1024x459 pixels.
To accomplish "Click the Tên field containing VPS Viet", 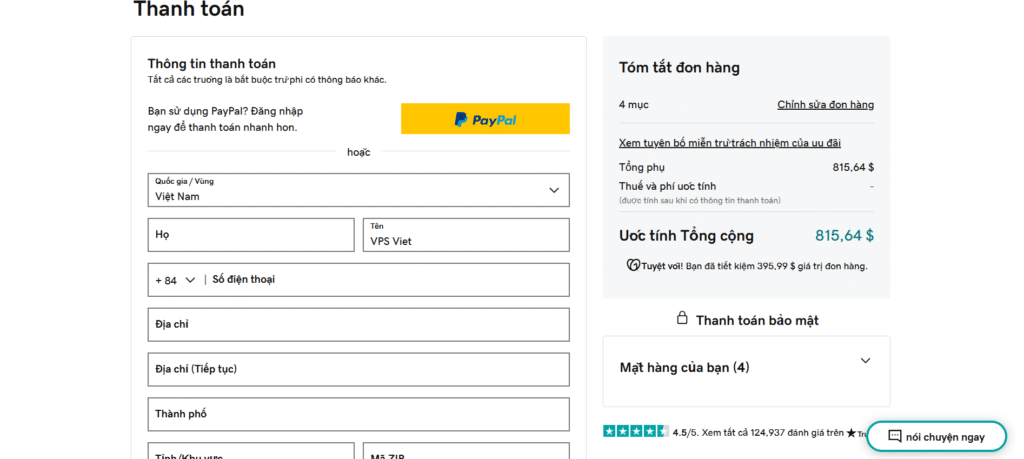I will (x=465, y=235).
